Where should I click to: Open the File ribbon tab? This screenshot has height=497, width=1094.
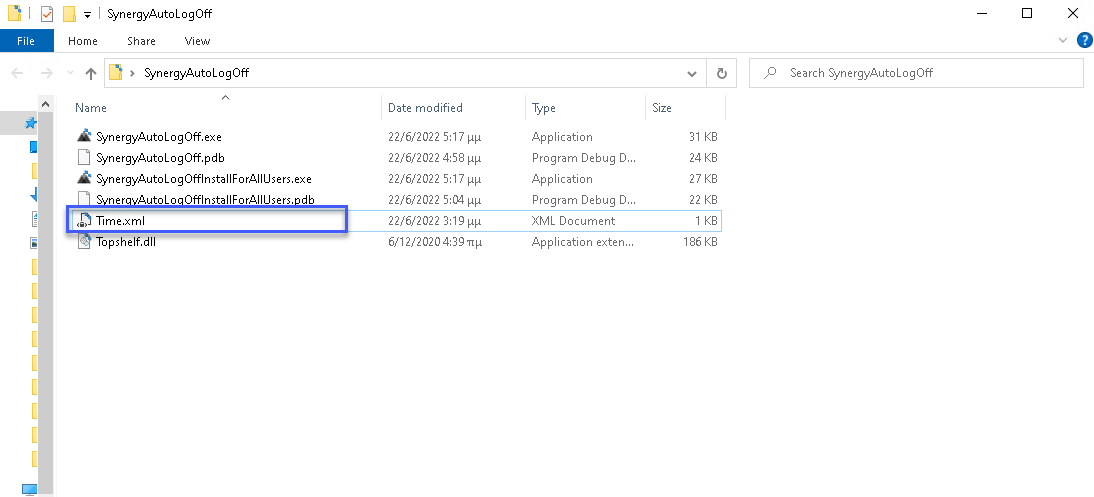(x=26, y=41)
